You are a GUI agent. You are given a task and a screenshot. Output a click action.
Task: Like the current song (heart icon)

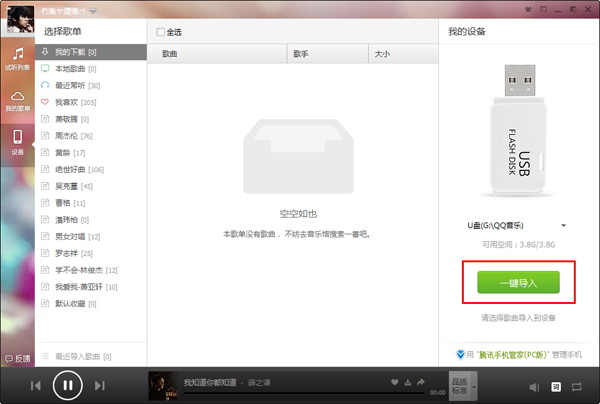coord(395,382)
